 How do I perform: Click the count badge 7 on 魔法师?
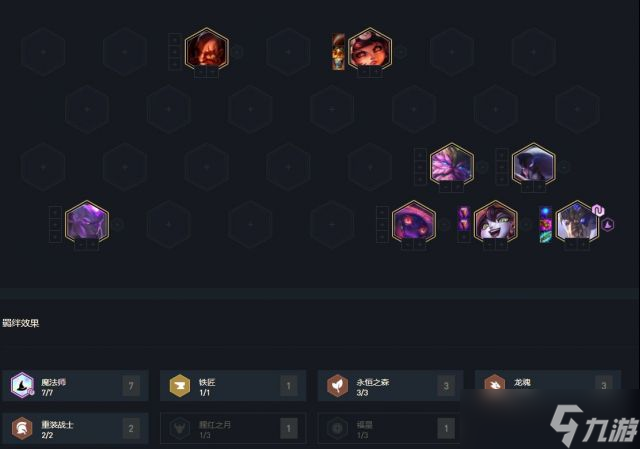(x=131, y=386)
